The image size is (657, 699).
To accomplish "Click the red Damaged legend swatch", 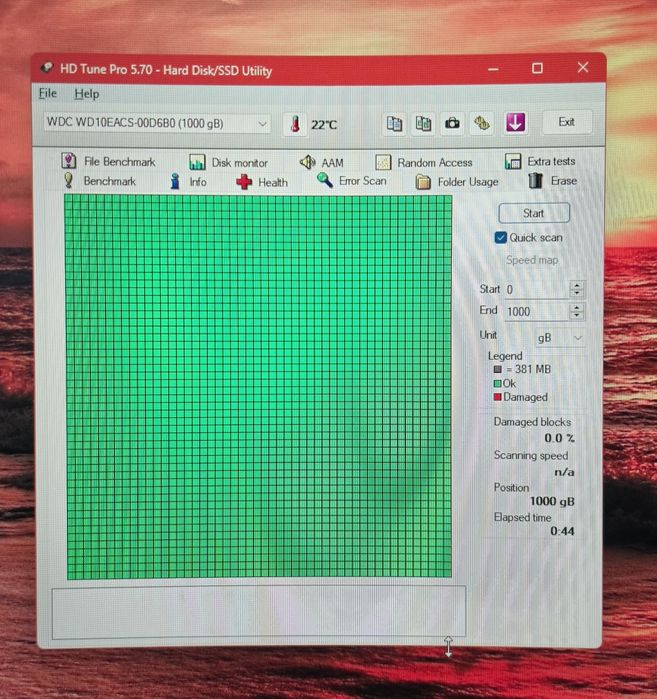I will point(497,397).
